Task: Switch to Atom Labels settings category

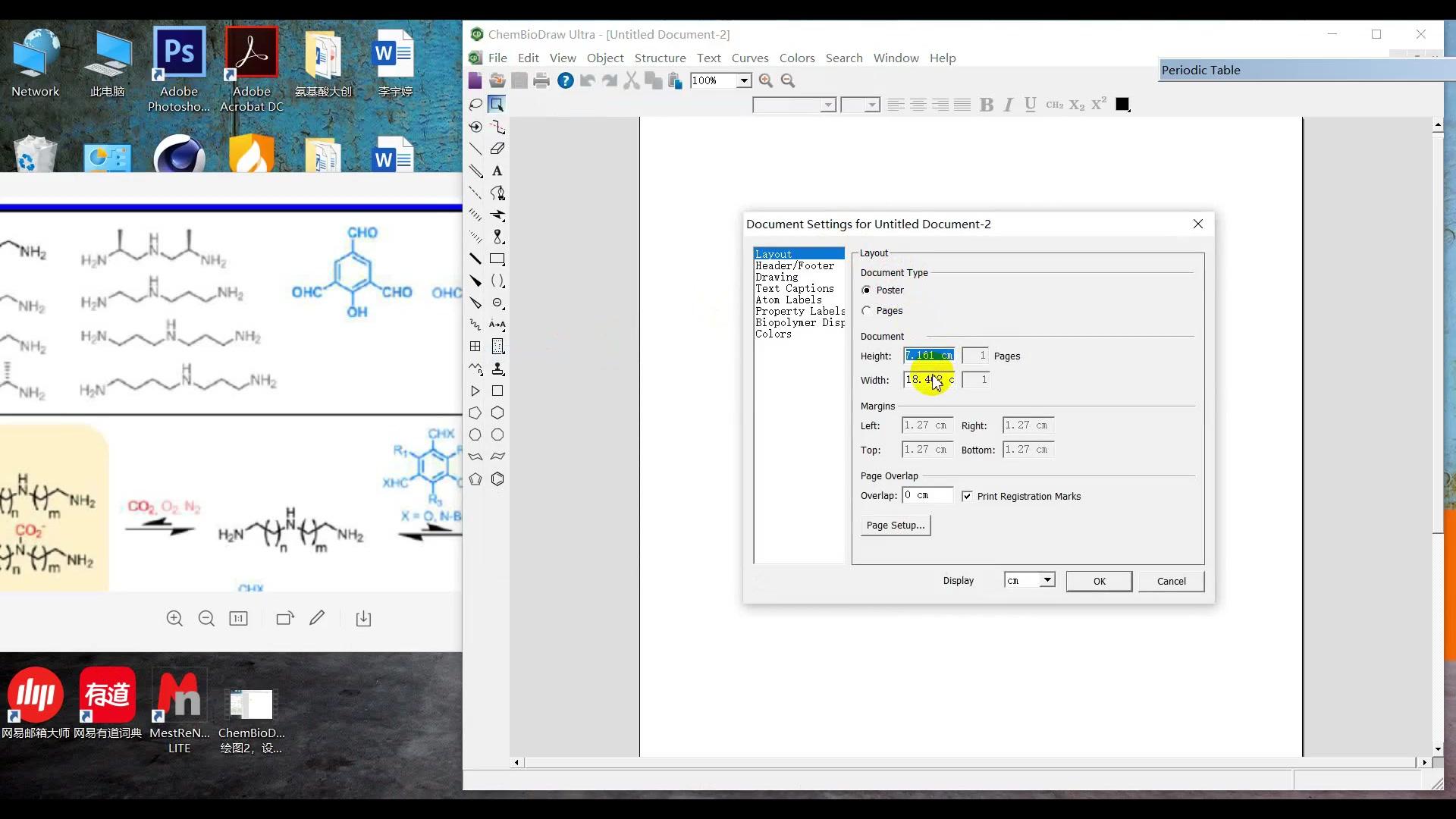Action: 787,300
